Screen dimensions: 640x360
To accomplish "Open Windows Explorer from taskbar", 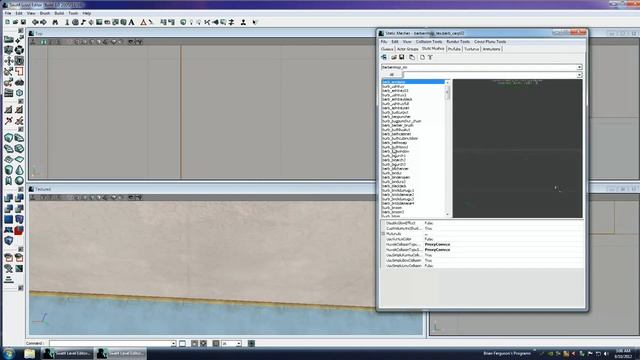I will pyautogui.click(x=29, y=353).
